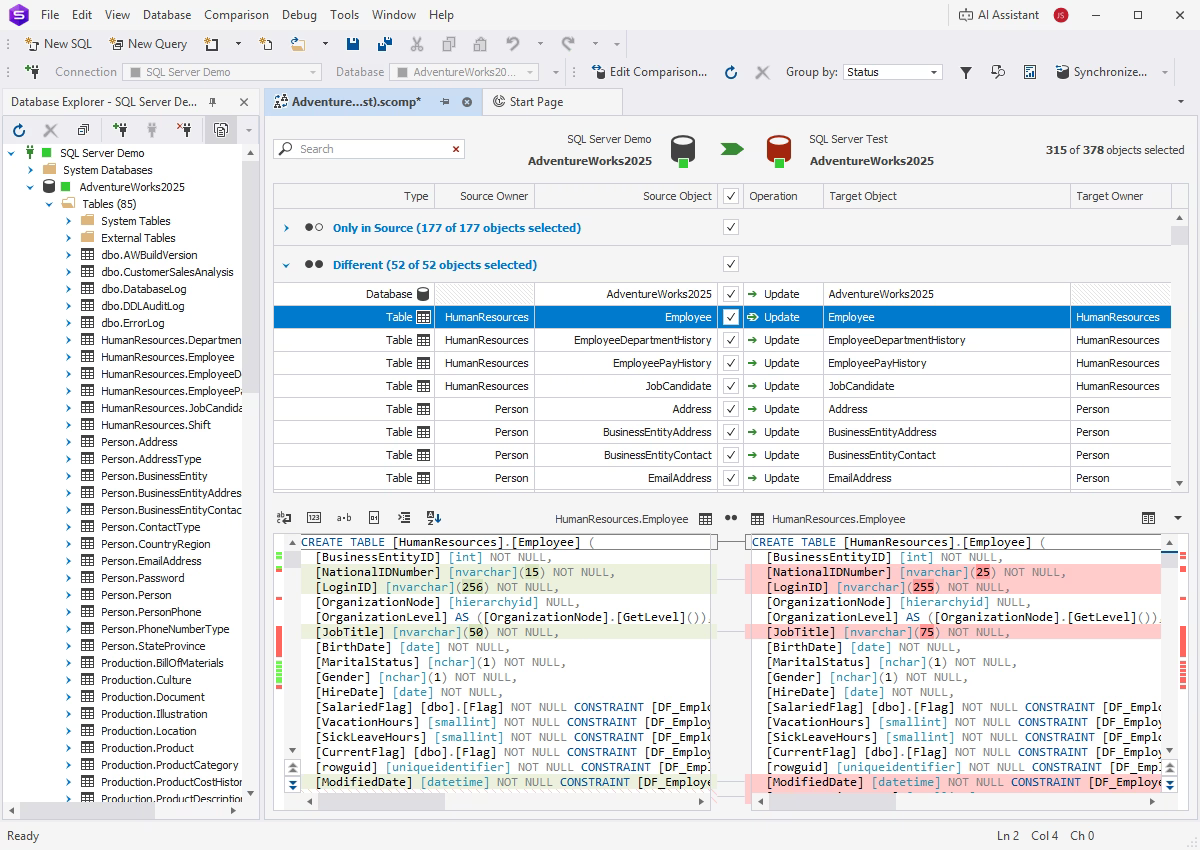Expand the System Databases tree node
Image resolution: width=1200 pixels, height=850 pixels.
tap(30, 170)
